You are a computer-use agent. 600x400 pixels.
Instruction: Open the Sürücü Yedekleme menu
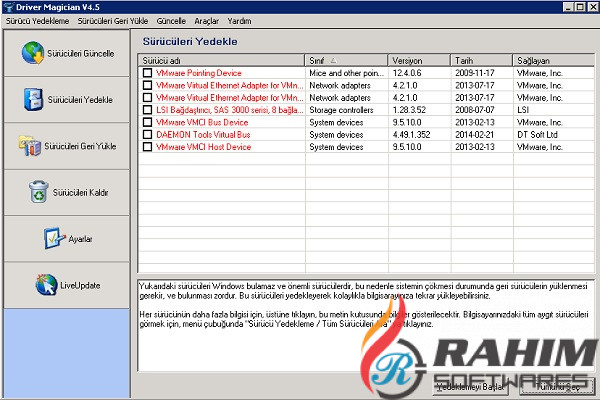point(36,19)
